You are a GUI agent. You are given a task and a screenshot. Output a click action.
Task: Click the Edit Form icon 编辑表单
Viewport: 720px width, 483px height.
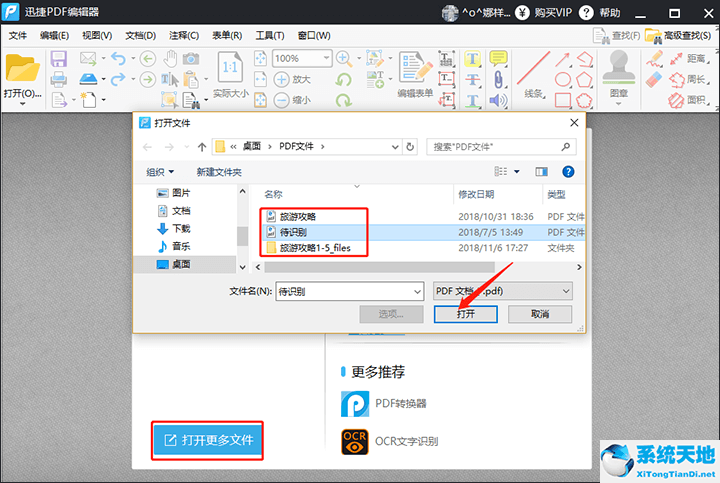point(415,73)
